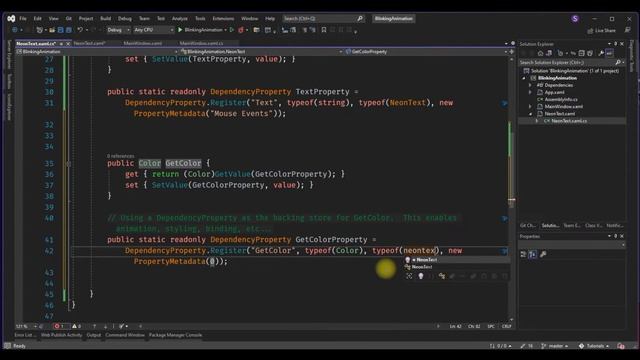This screenshot has height=360, width=640.
Task: Click Show All Files icon in Solution Explorer
Action: 590,53
